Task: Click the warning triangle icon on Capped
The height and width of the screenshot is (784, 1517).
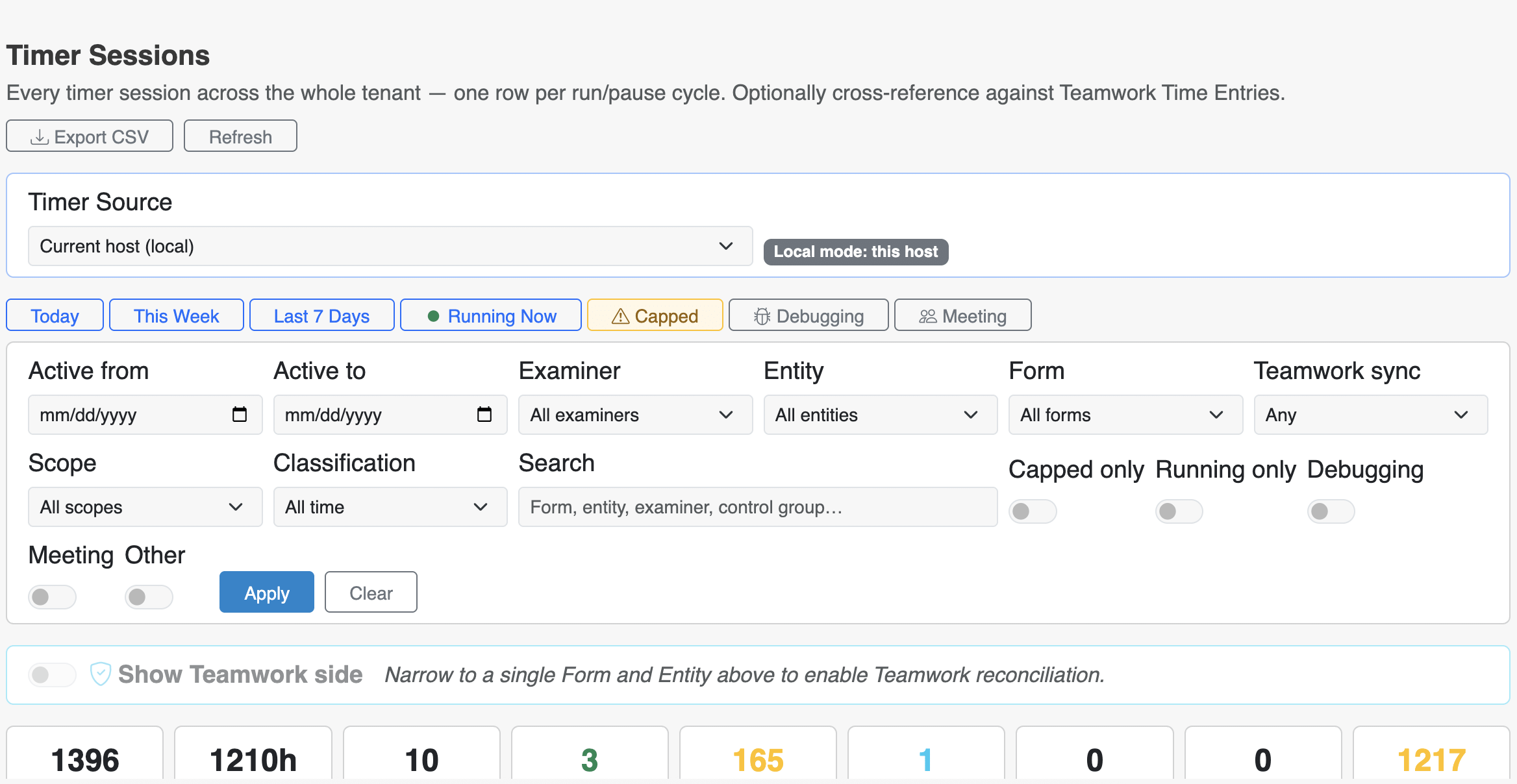Action: point(620,316)
